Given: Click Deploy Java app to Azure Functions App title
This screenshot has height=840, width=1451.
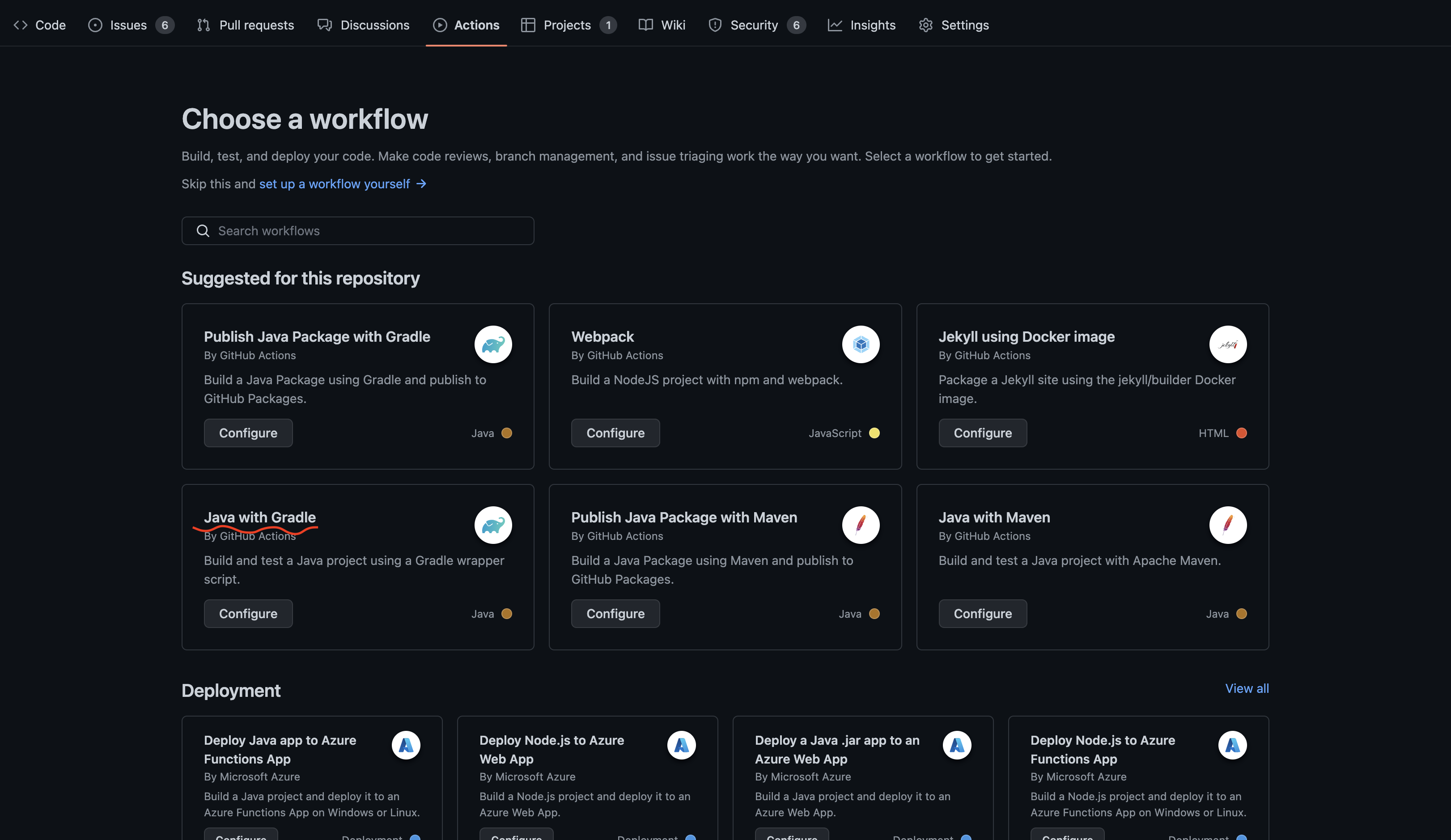Looking at the screenshot, I should [280, 750].
